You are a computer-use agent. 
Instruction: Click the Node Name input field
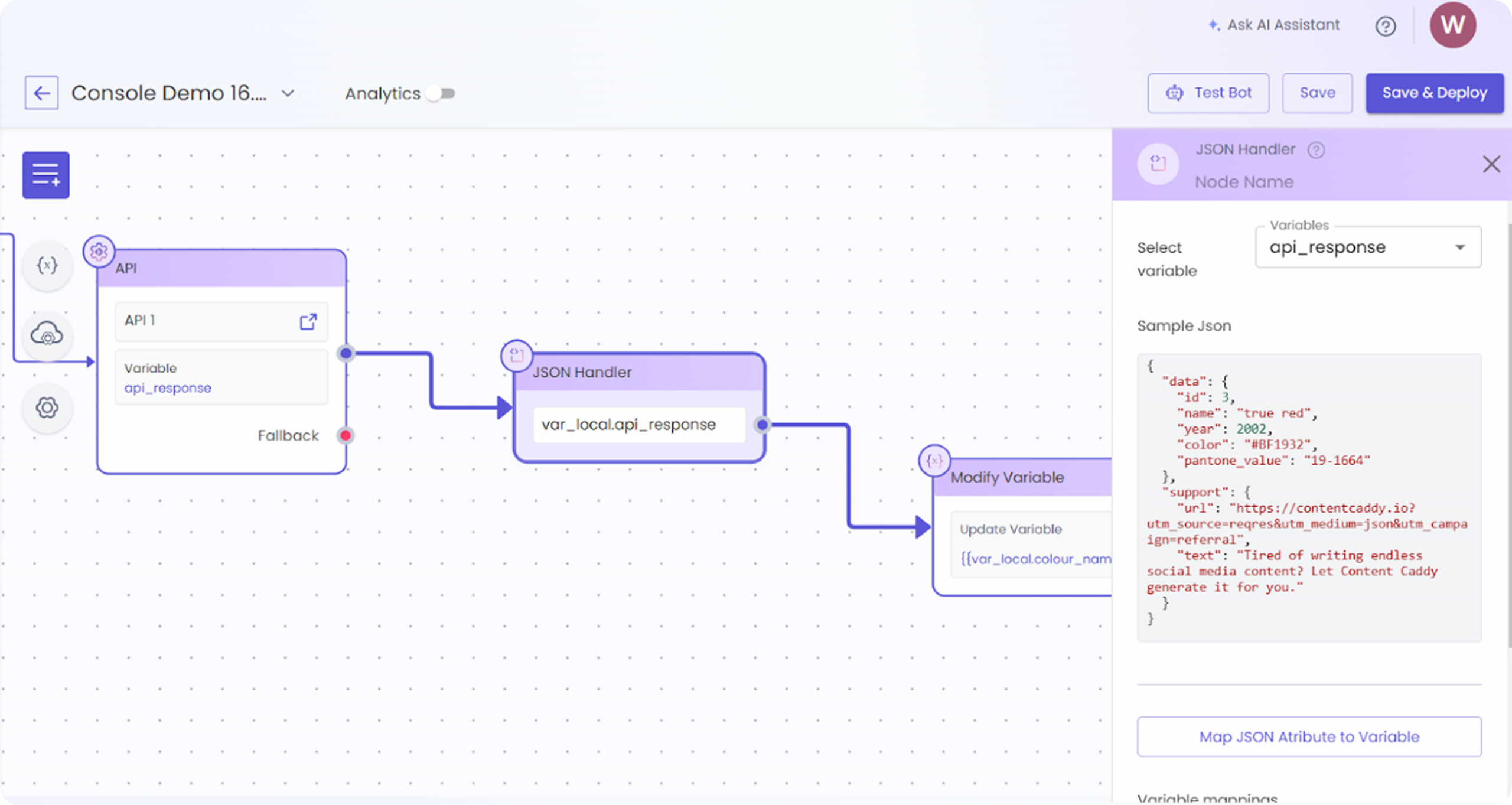pos(1244,182)
